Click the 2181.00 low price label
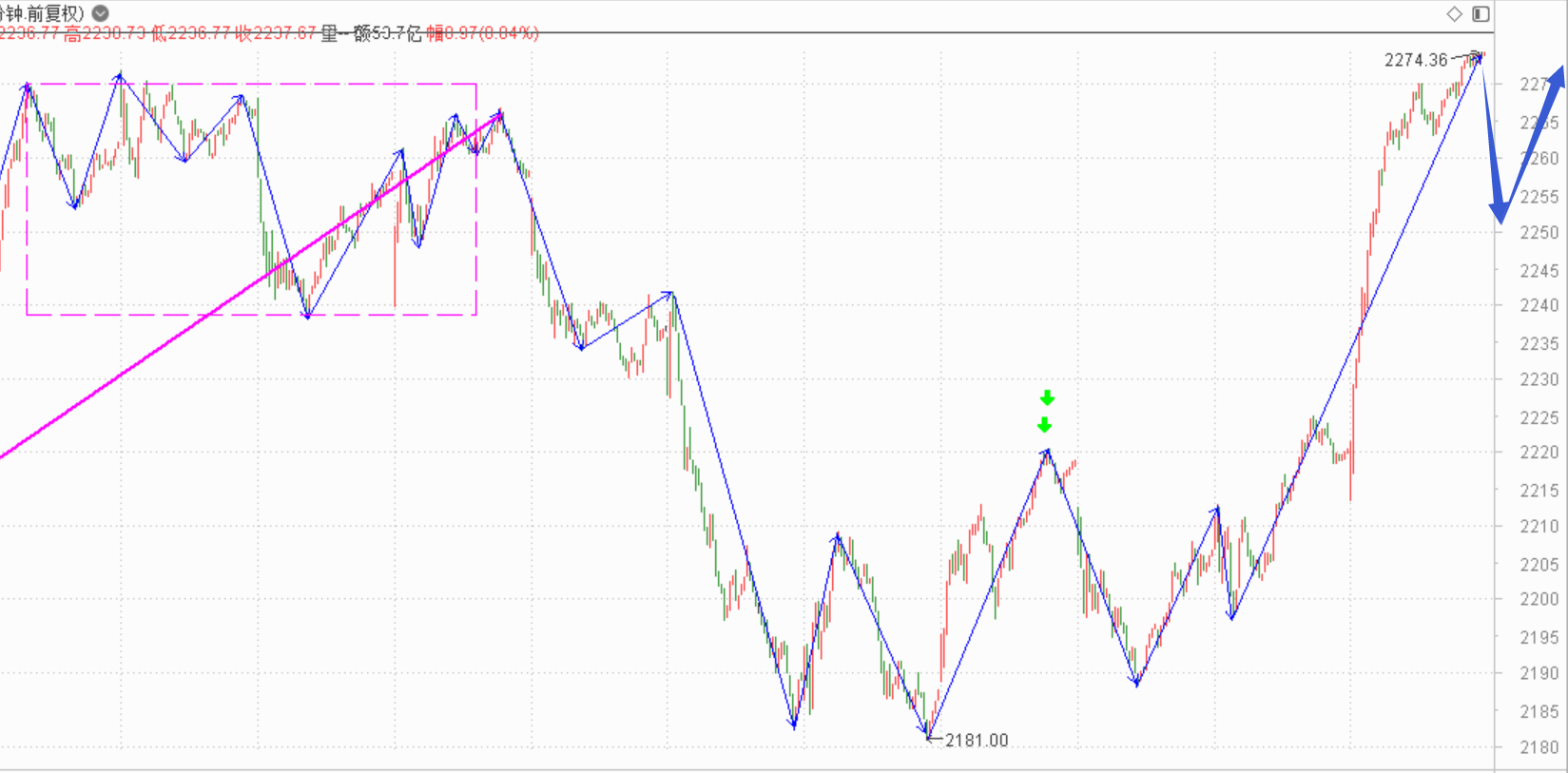The width and height of the screenshot is (1568, 773). [x=977, y=740]
